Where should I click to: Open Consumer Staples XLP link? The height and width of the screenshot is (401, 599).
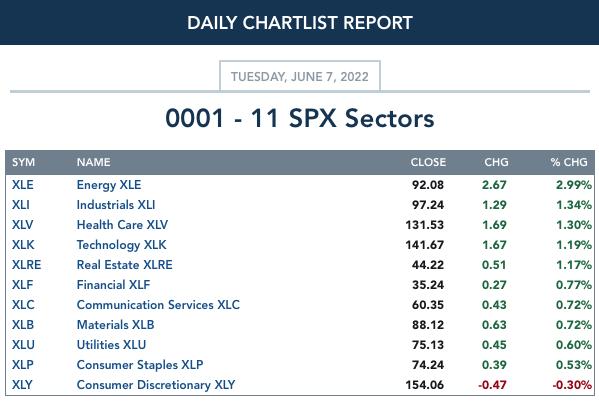[140, 365]
